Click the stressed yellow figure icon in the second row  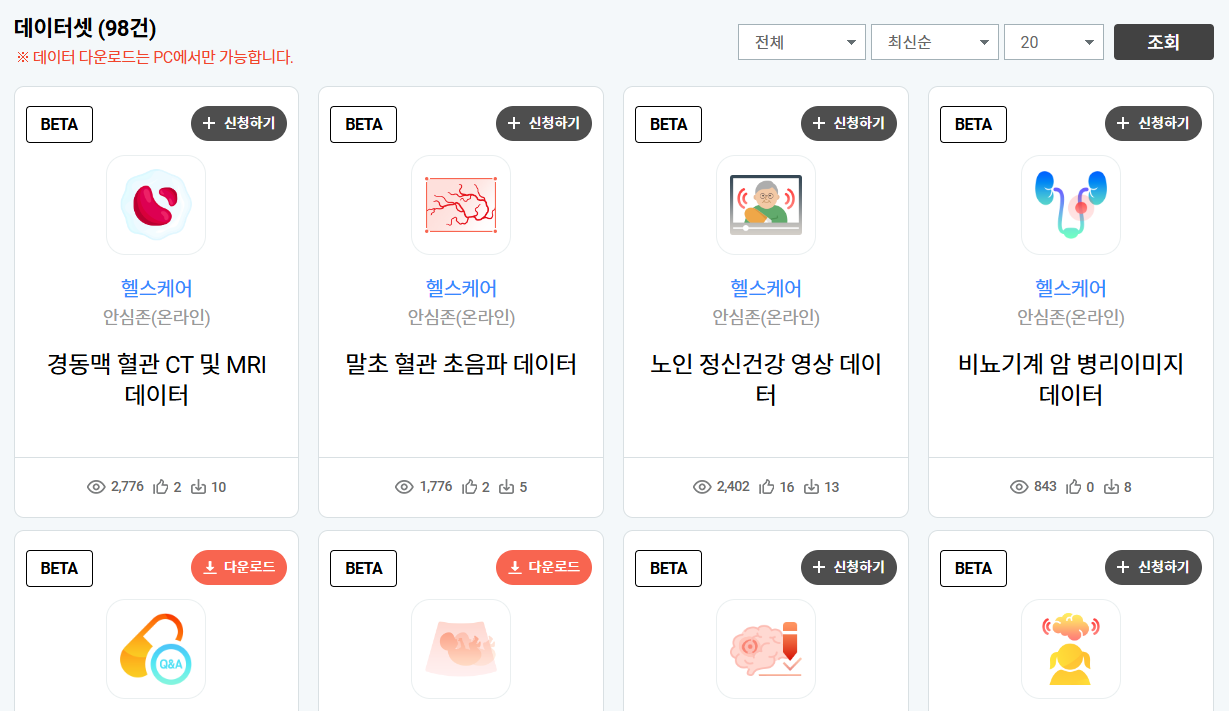click(x=1070, y=649)
